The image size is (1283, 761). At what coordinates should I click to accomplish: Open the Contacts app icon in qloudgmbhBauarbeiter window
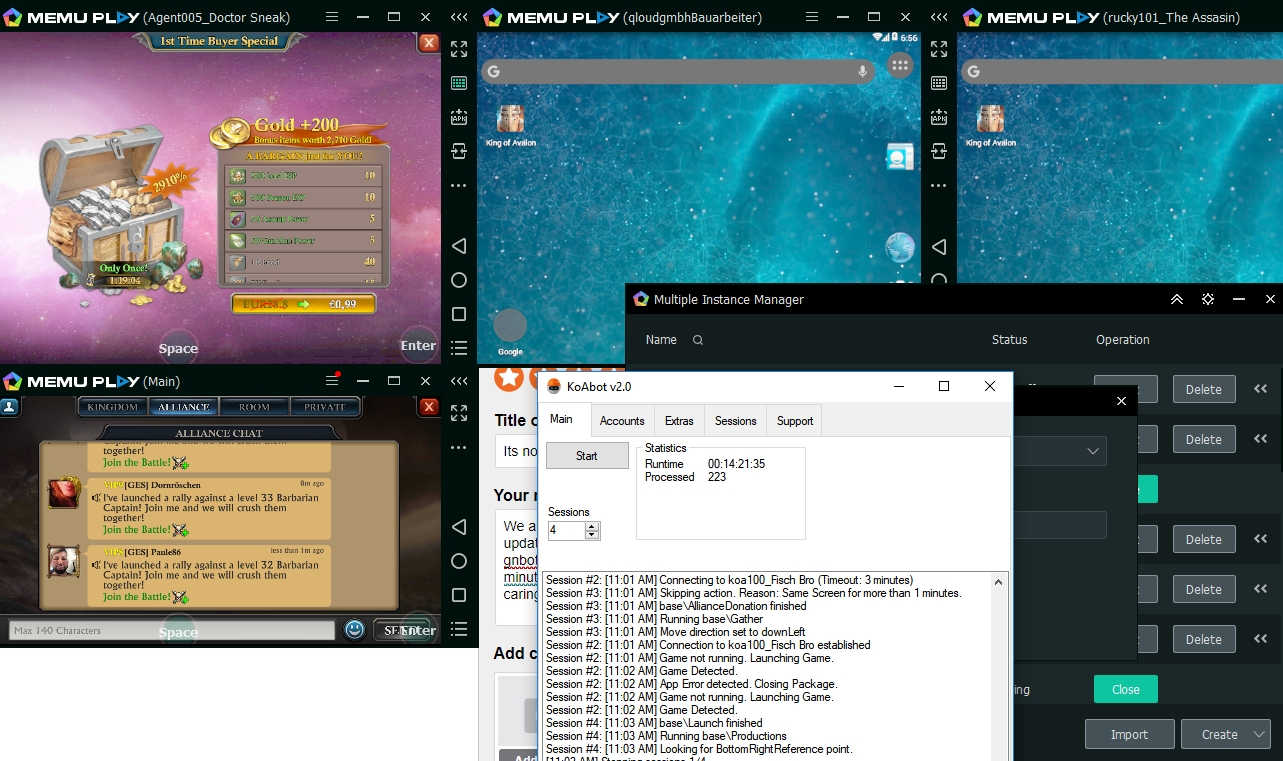[899, 157]
